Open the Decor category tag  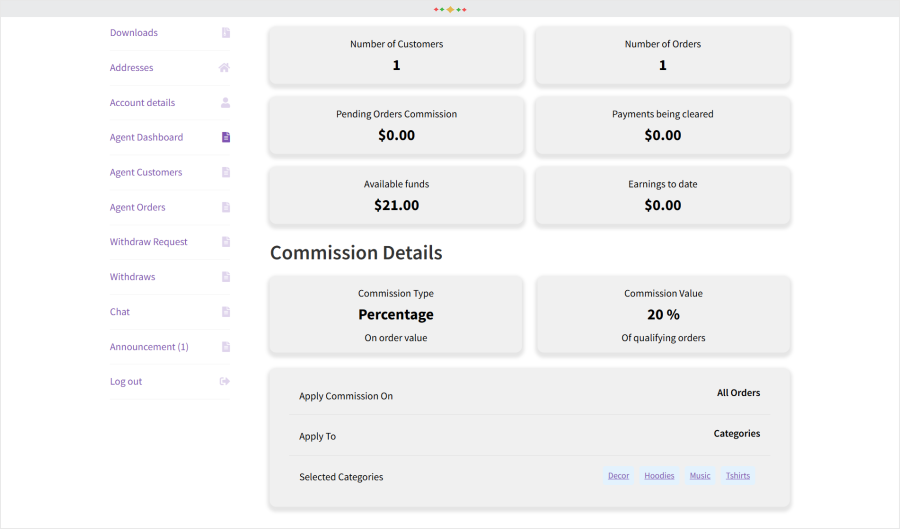tap(618, 476)
